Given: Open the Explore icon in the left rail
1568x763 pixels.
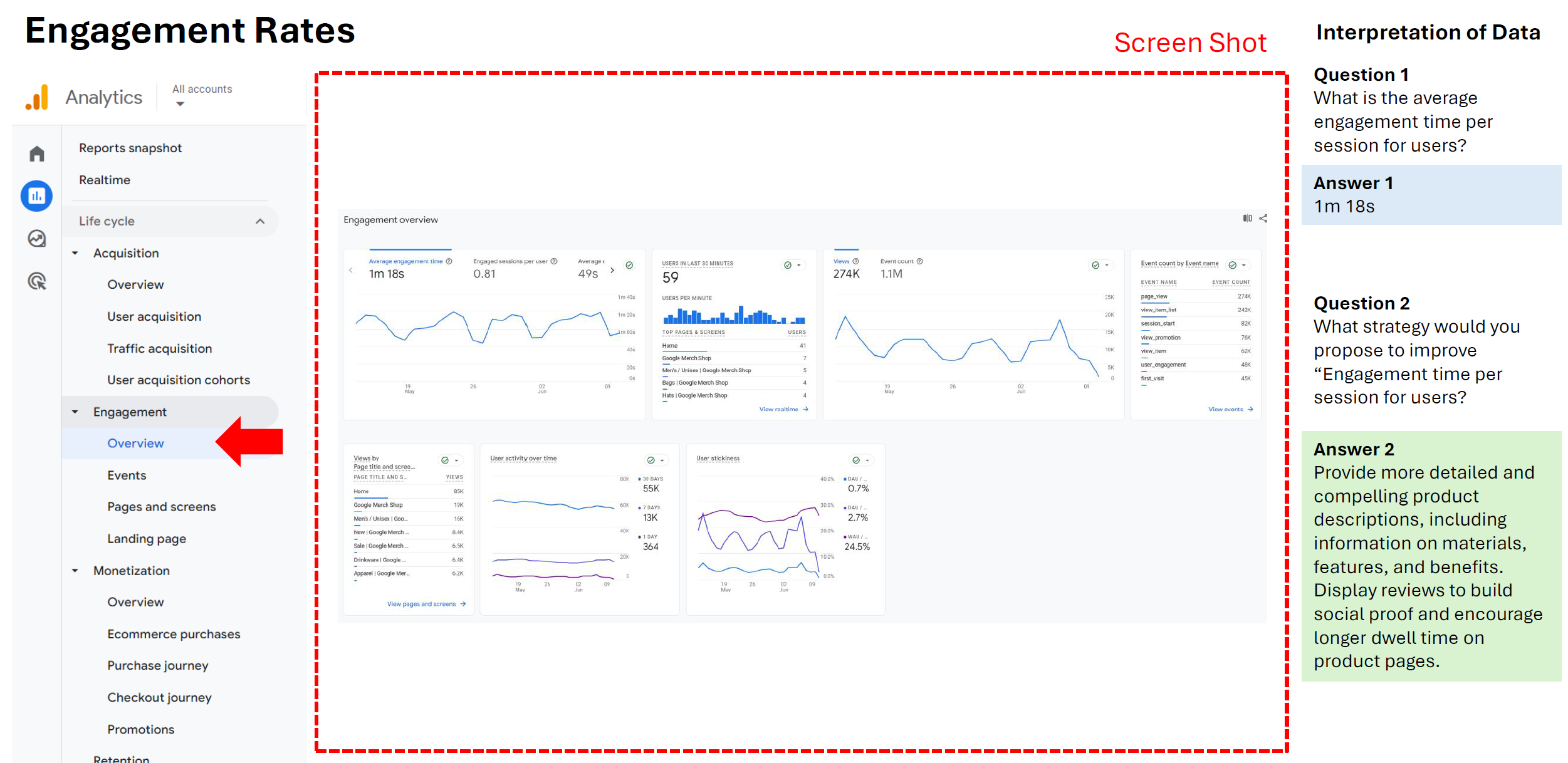Looking at the screenshot, I should (x=37, y=239).
